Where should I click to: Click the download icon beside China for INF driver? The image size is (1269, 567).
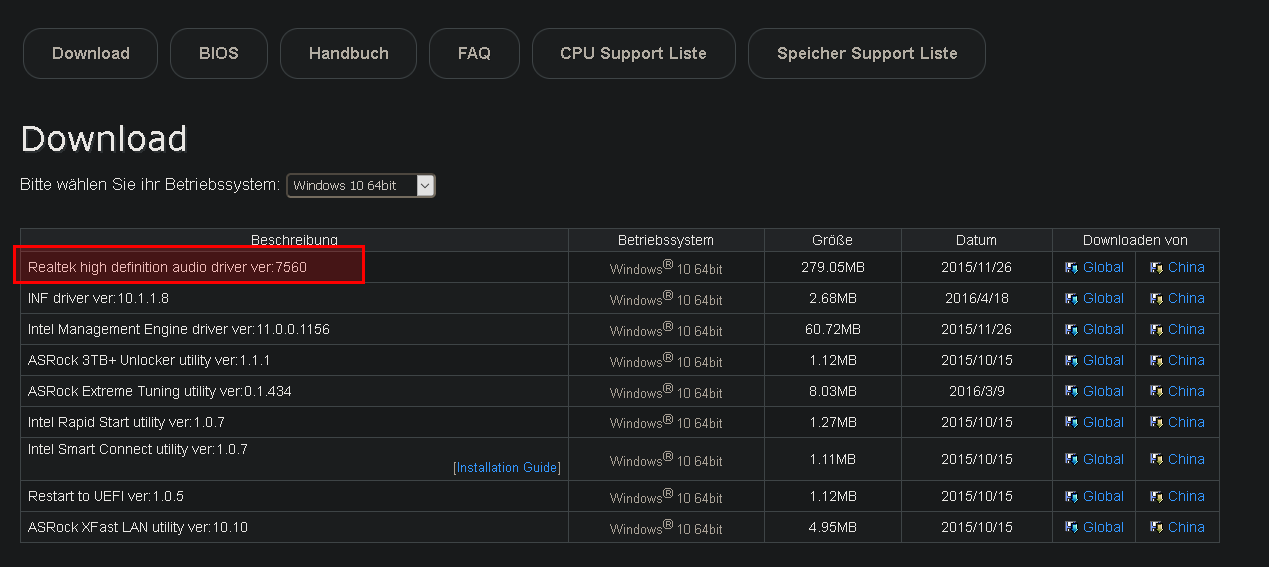click(1156, 299)
